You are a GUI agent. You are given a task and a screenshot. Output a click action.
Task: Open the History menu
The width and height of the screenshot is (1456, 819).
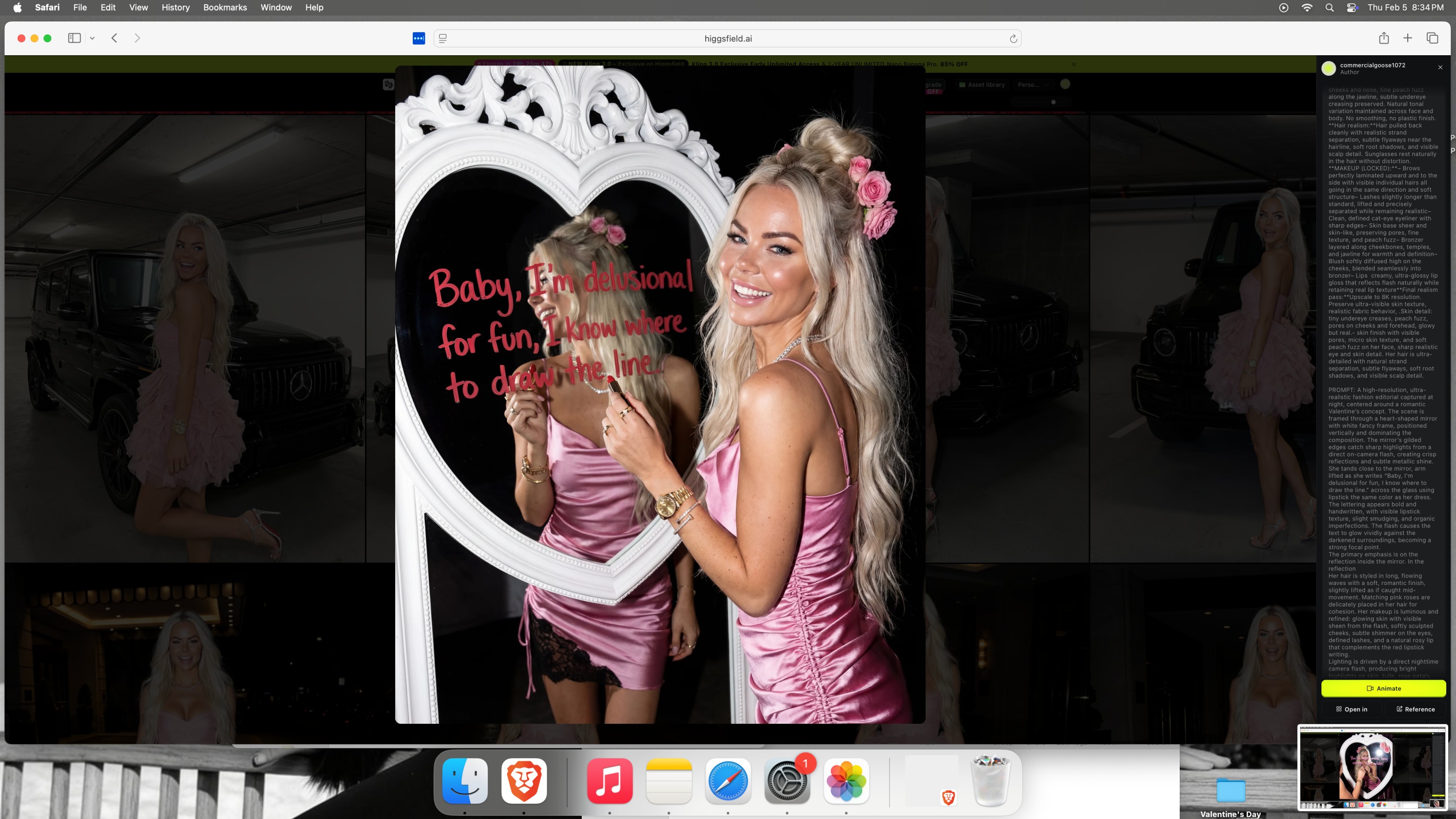[175, 7]
